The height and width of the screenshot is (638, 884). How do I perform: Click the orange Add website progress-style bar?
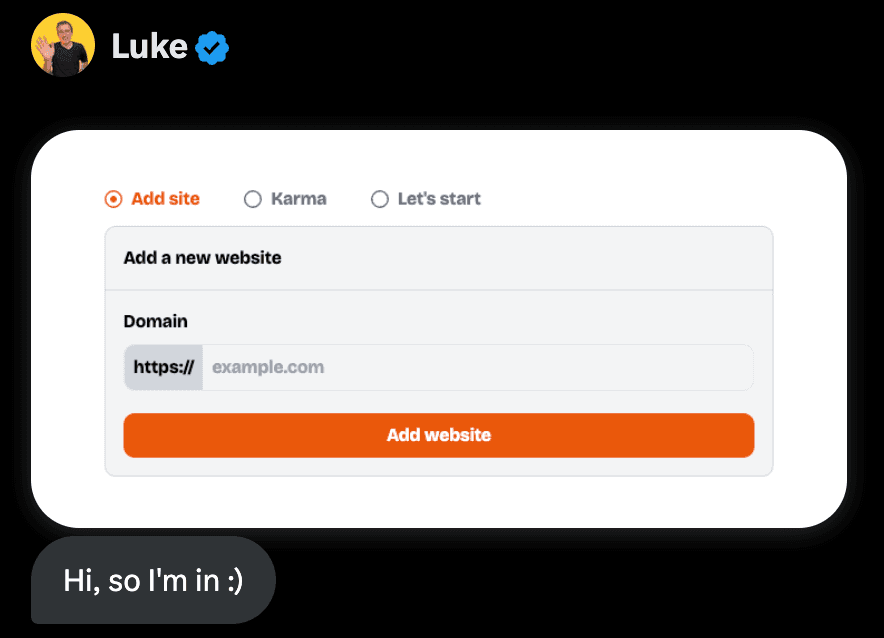click(438, 435)
